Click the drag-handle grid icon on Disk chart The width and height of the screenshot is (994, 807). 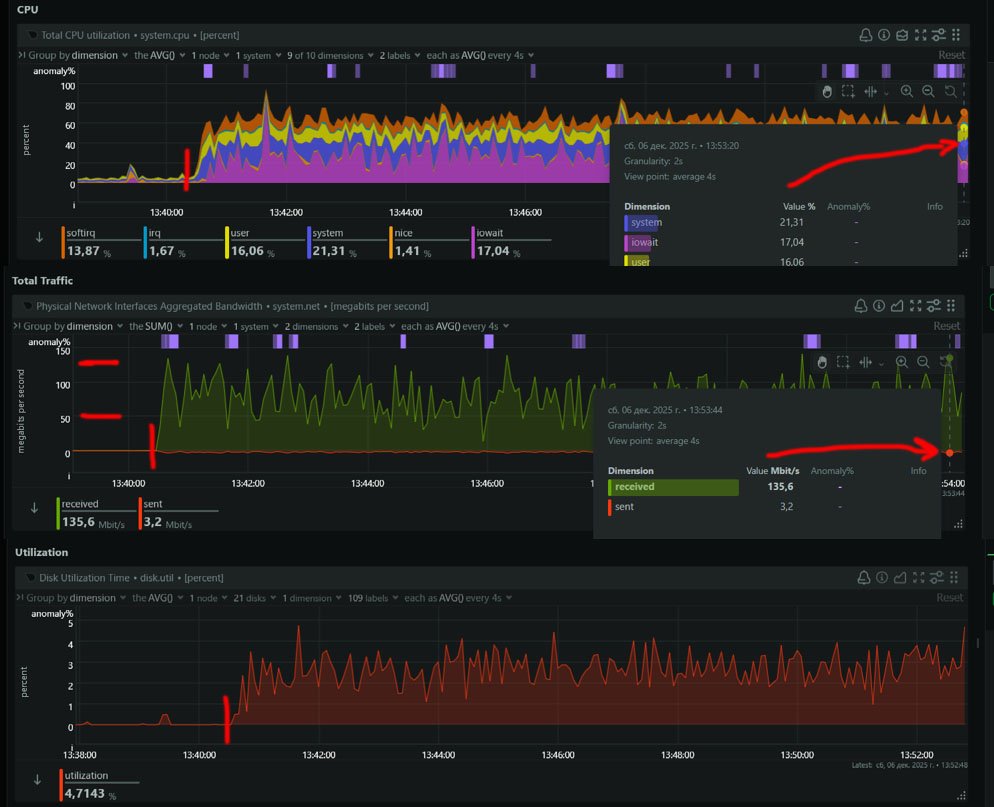[955, 578]
